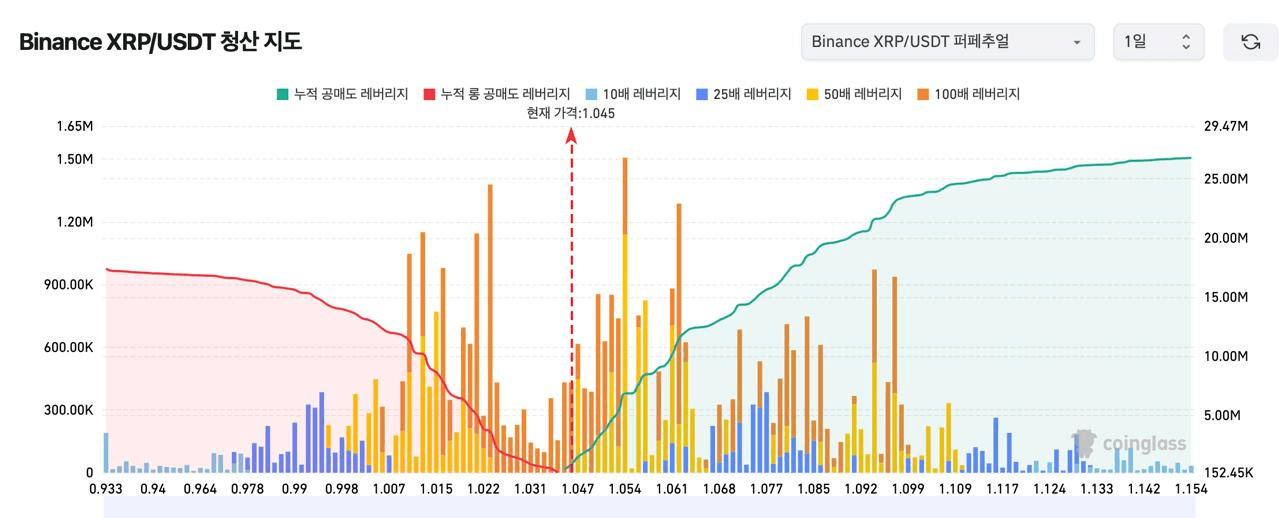Toggle the 50배 레버리지 legend item
Viewport: 1280px width, 518px height.
[853, 94]
